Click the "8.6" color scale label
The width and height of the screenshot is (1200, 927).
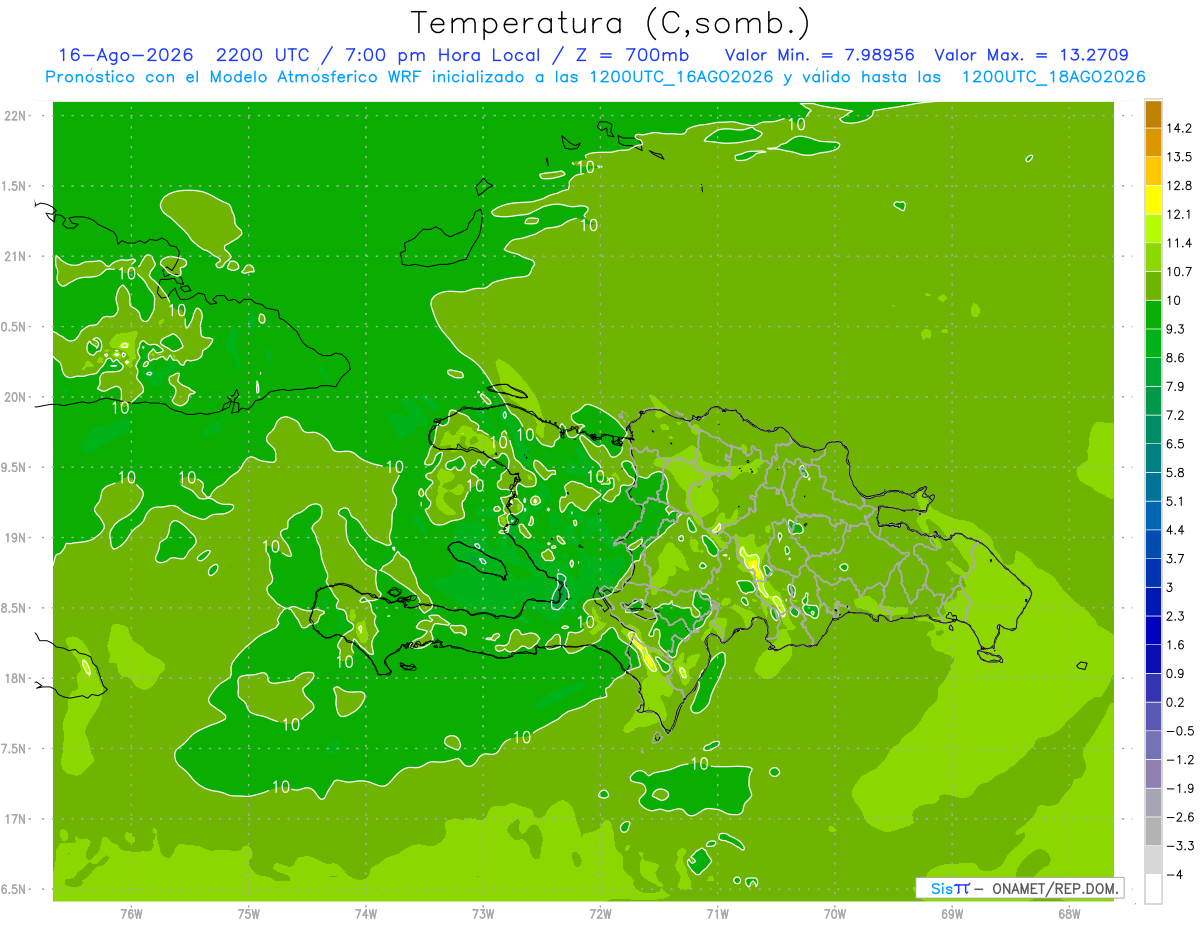click(1177, 358)
